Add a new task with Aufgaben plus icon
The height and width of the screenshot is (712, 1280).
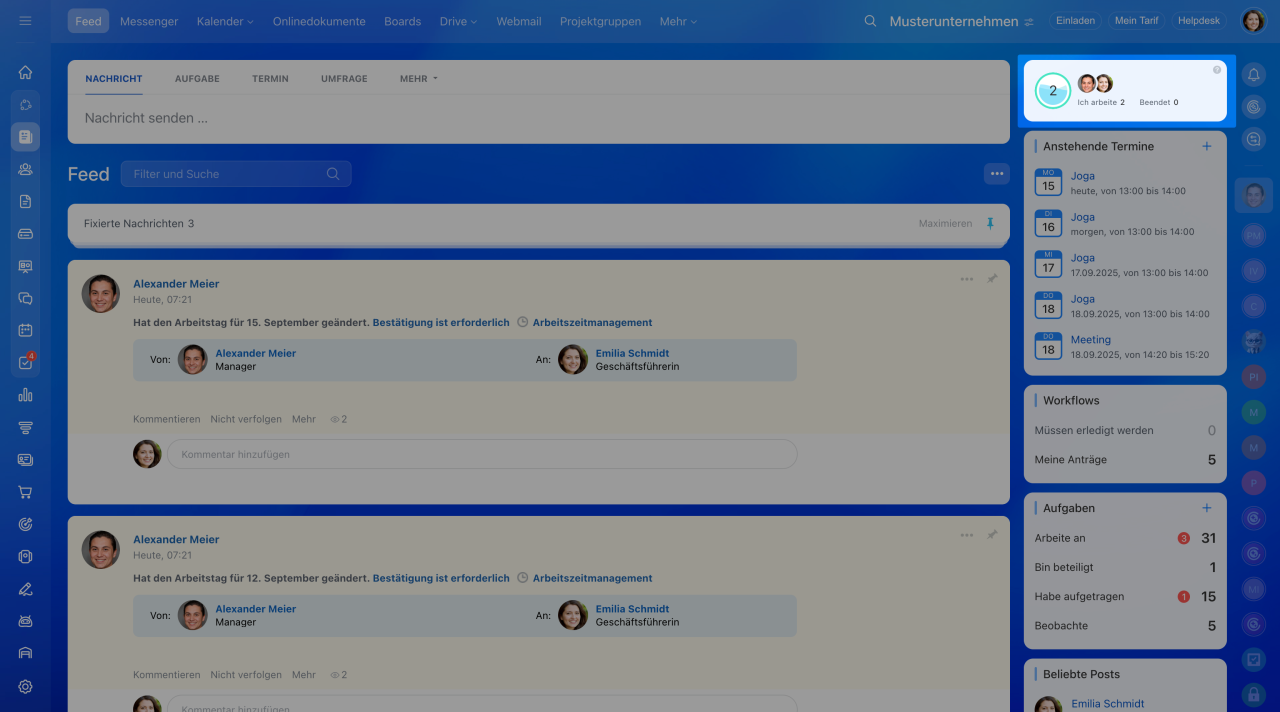click(1206, 508)
